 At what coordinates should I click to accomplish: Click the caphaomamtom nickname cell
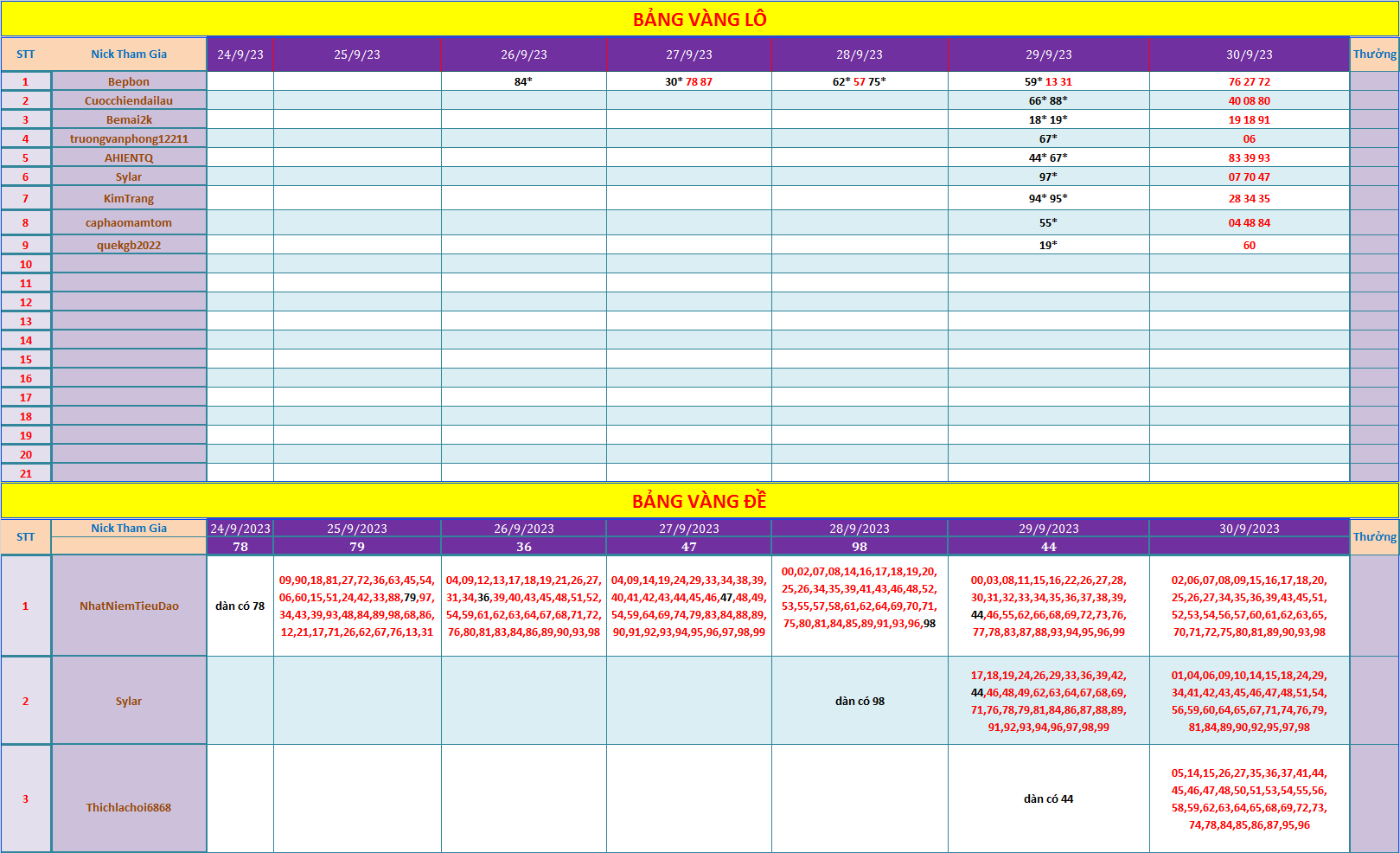click(x=129, y=222)
